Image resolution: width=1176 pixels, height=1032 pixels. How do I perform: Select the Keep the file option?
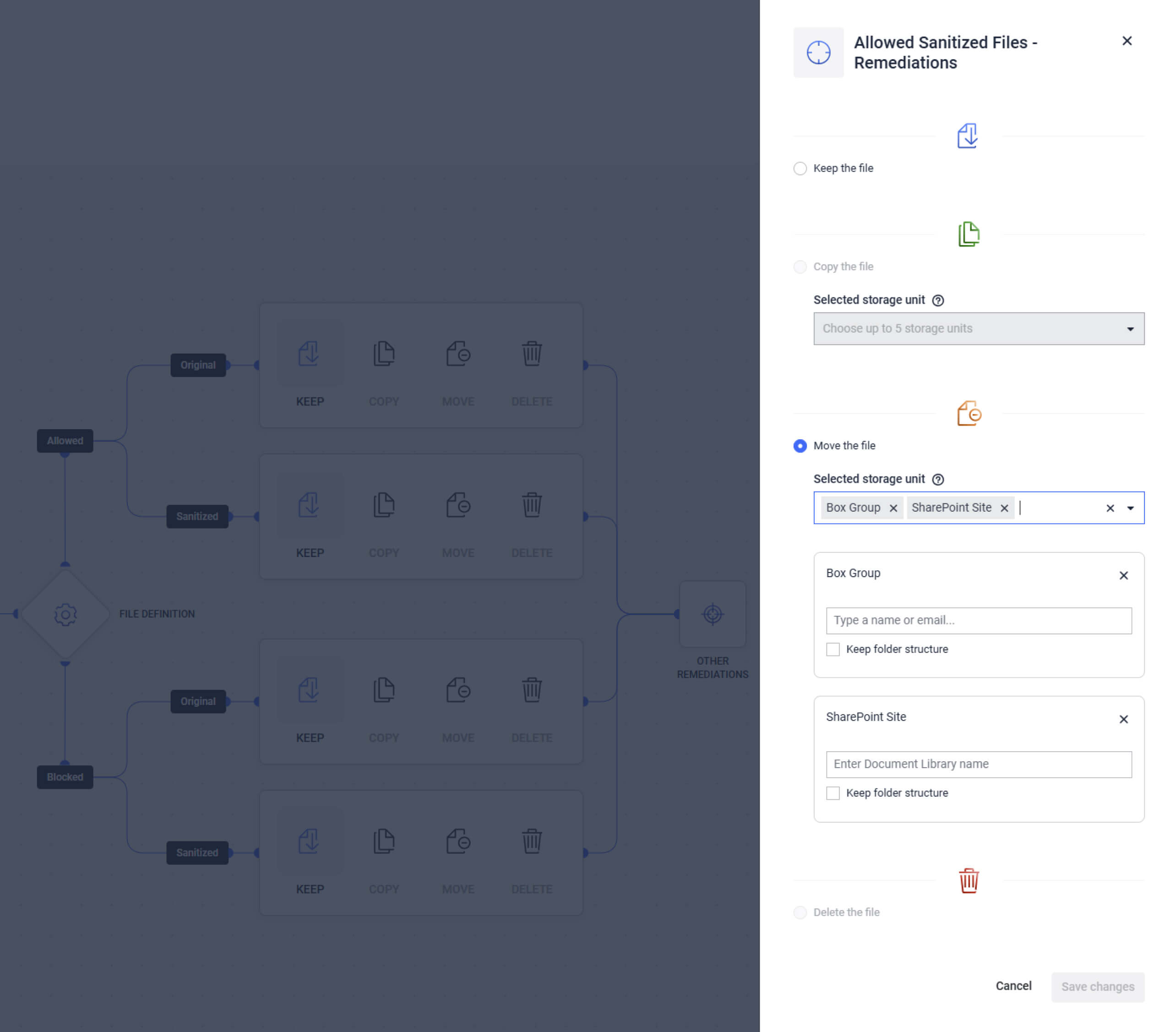pos(800,169)
